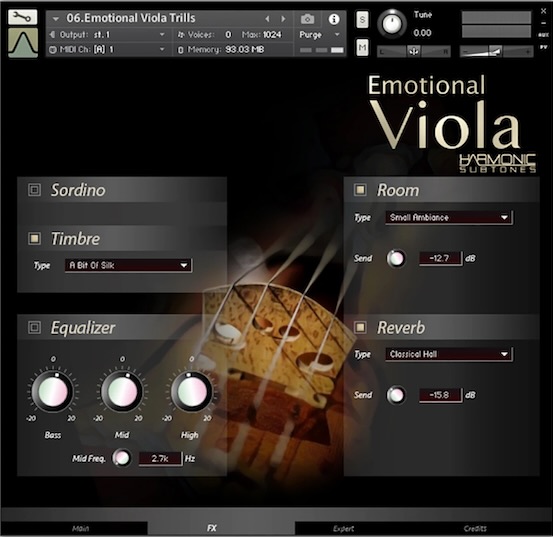553x537 pixels.
Task: Open Room Type dropdown Small Ambiance
Action: pyautogui.click(x=449, y=217)
